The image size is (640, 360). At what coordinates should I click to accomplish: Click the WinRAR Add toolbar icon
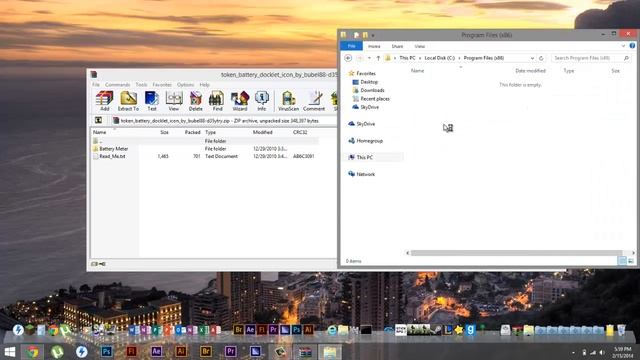coord(104,101)
